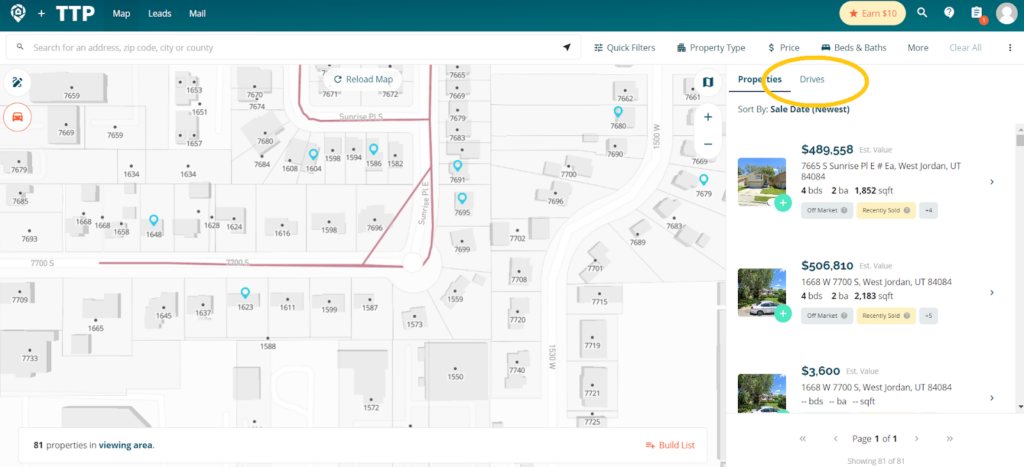The width and height of the screenshot is (1024, 467).
Task: Start driving mode with the car icon
Action: click(17, 116)
